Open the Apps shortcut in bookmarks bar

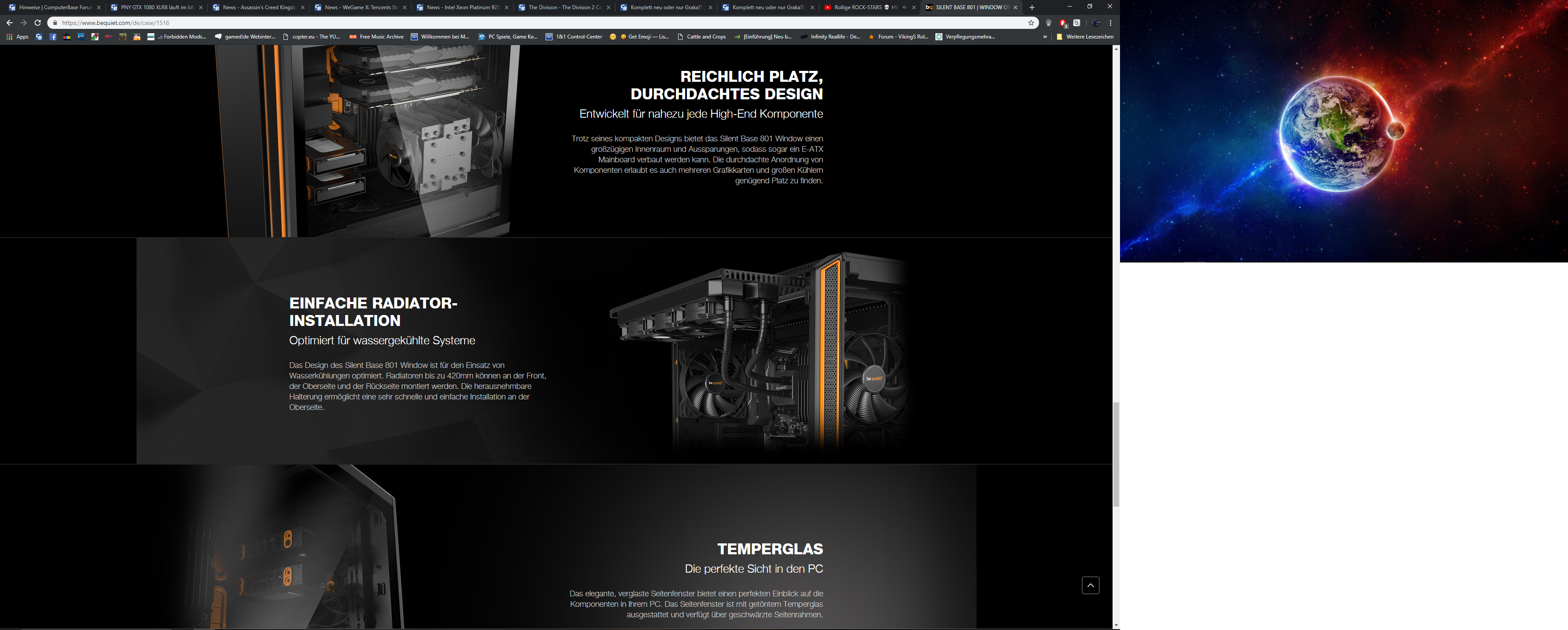(17, 36)
